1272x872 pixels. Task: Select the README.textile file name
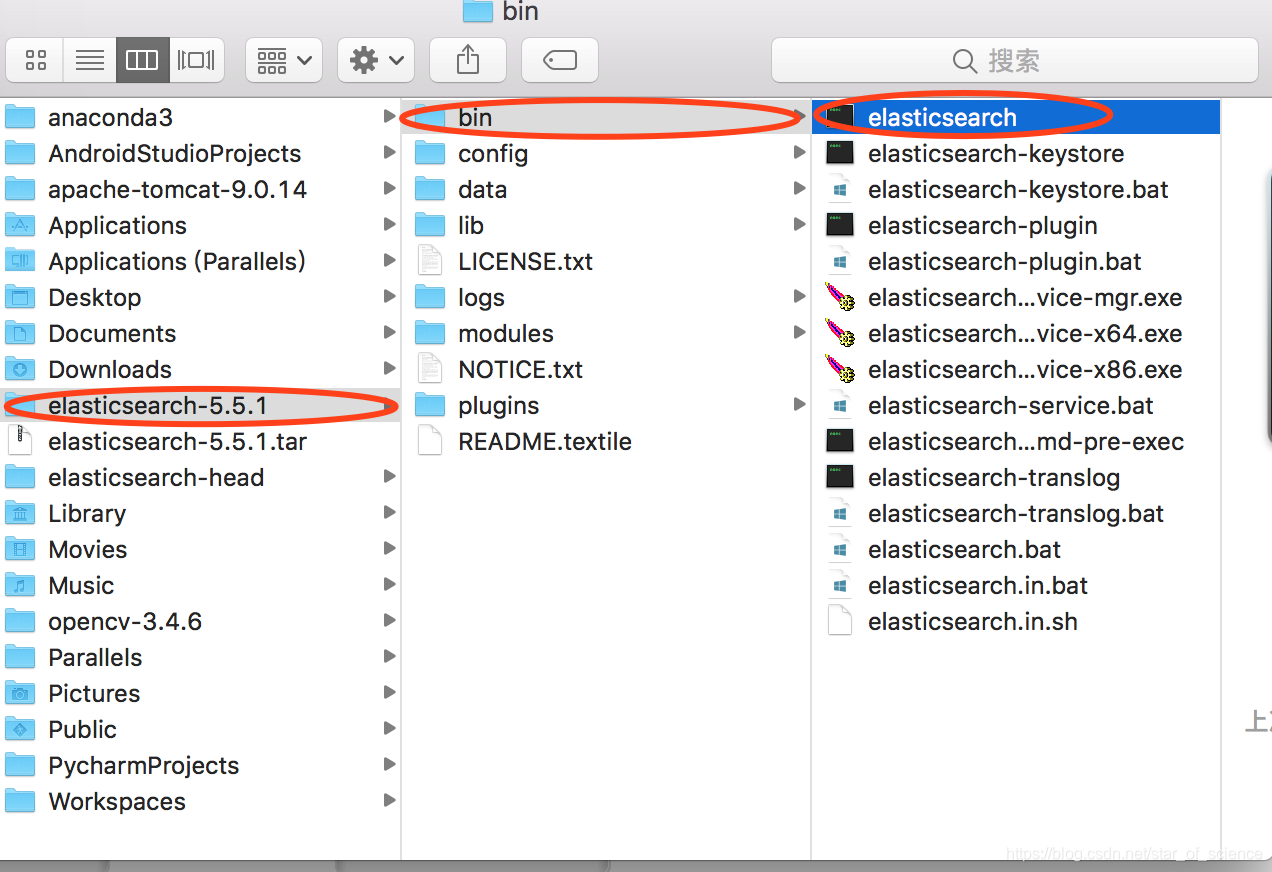click(545, 442)
